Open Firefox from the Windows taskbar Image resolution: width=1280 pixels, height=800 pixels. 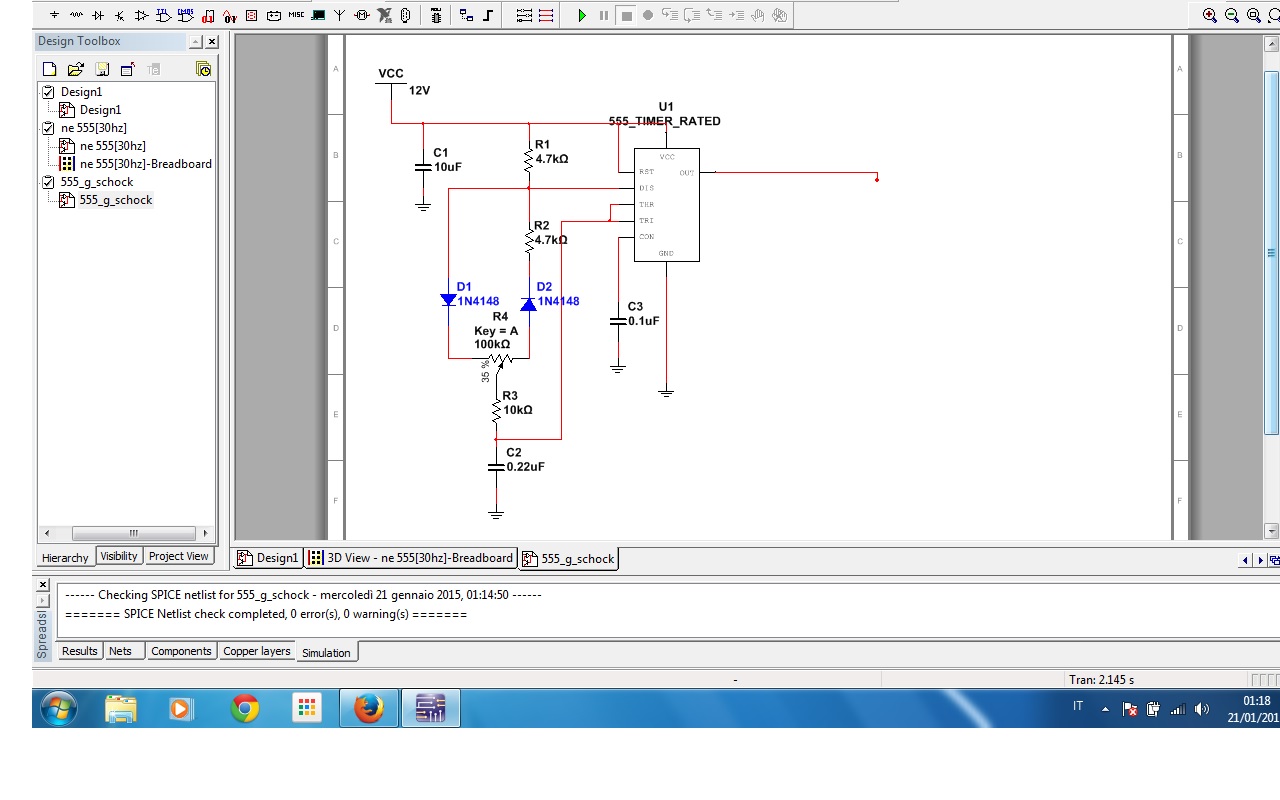point(368,709)
